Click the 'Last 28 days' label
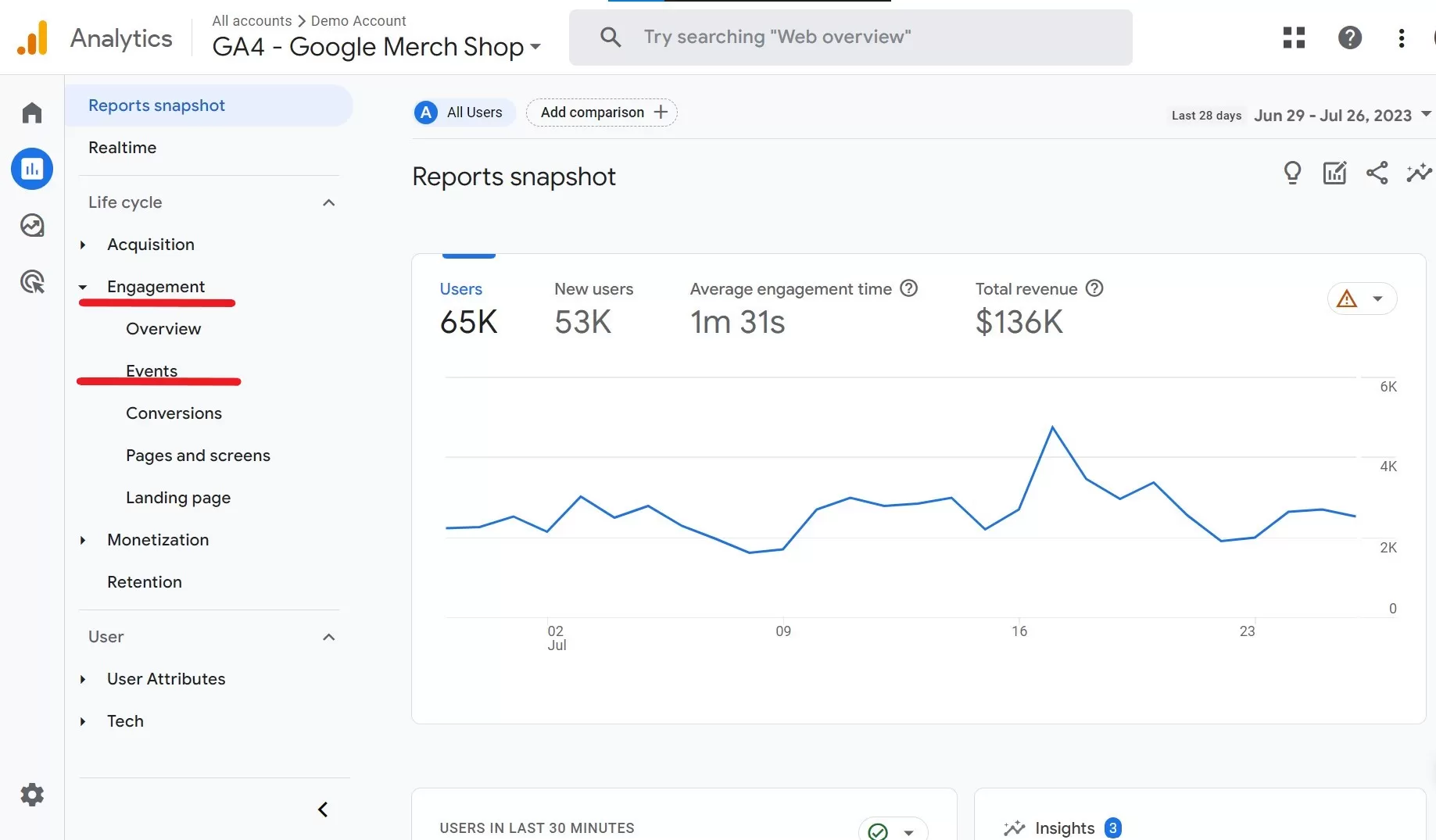This screenshot has height=840, width=1436. [x=1206, y=116]
